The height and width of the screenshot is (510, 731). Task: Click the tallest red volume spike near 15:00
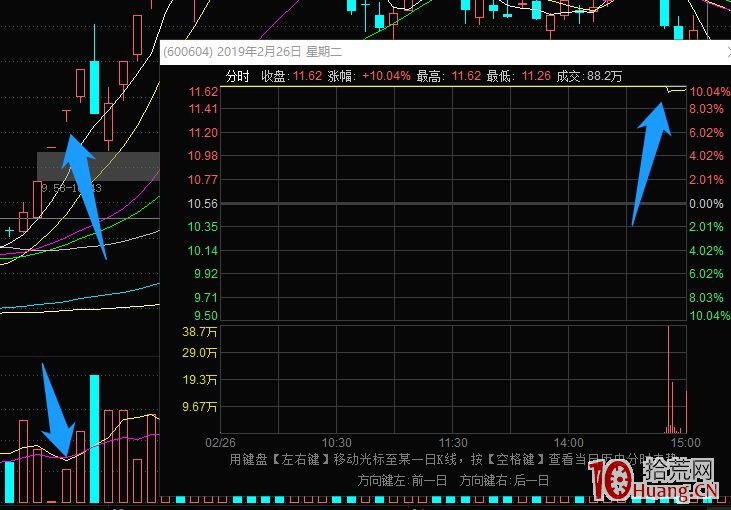(x=669, y=379)
